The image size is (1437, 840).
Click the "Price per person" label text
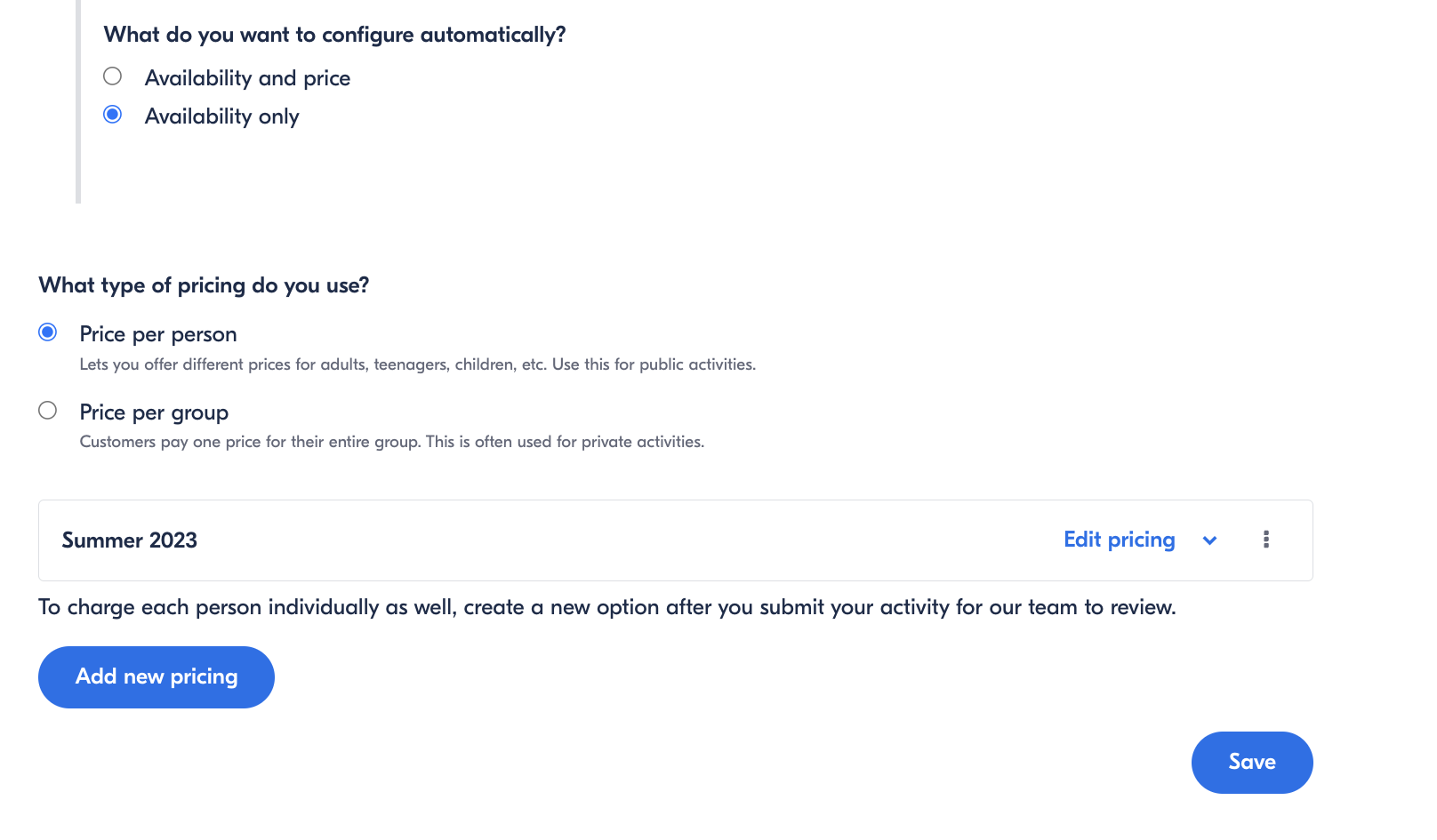pyautogui.click(x=158, y=334)
